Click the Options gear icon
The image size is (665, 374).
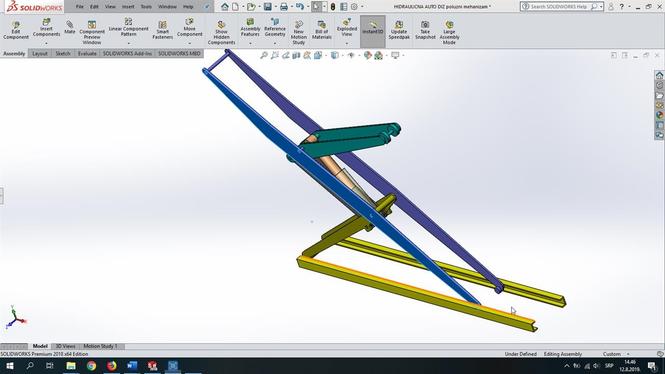tap(354, 7)
